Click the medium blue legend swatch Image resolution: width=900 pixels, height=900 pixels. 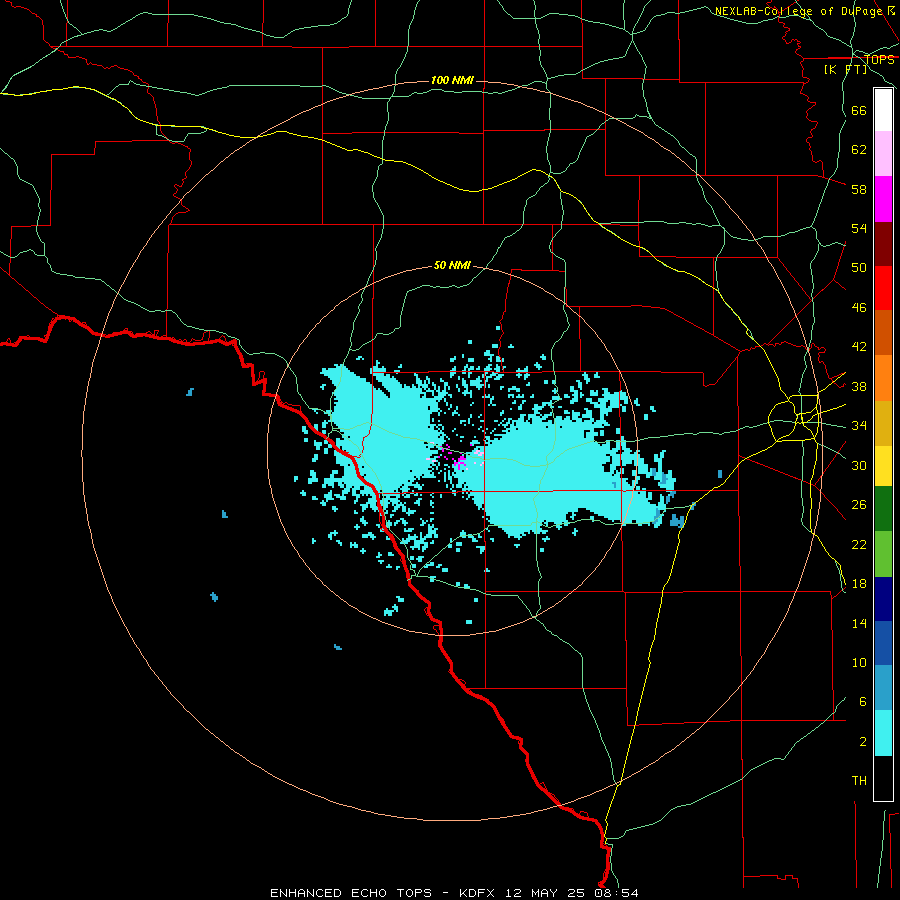tap(883, 643)
